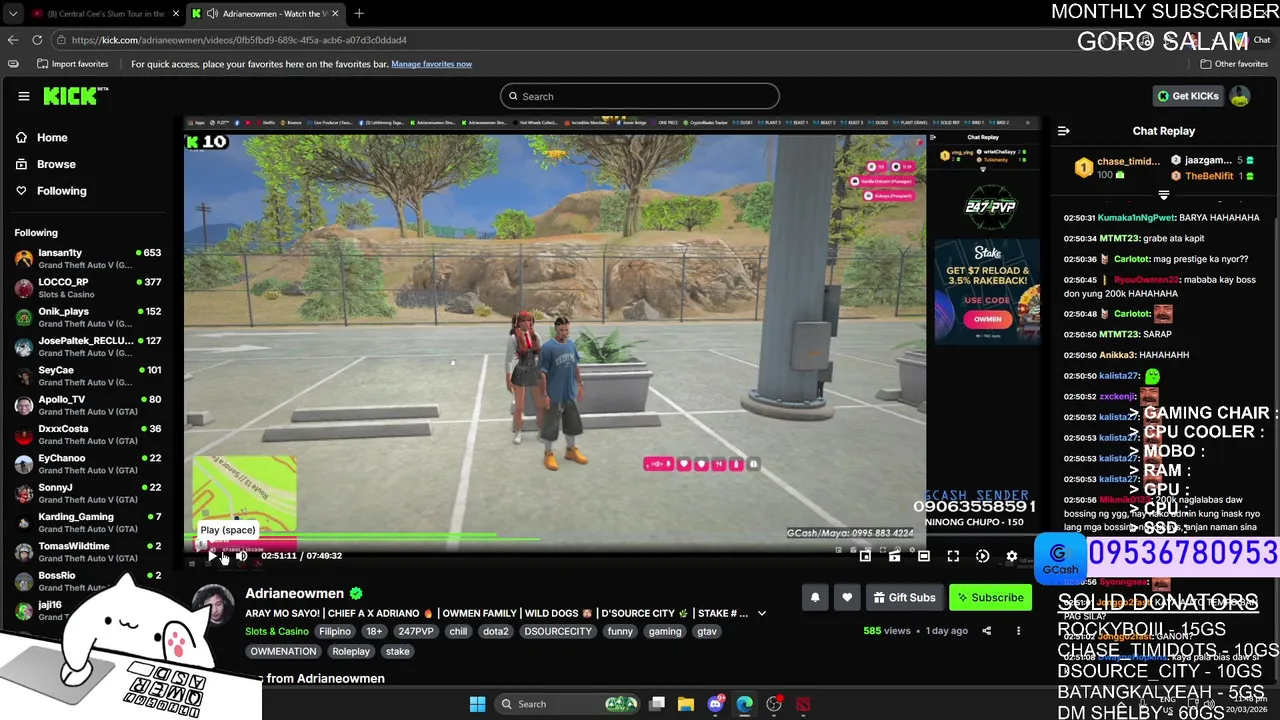Open File Explorer from the taskbar
Screen dimensions: 1280x720
[x=686, y=704]
